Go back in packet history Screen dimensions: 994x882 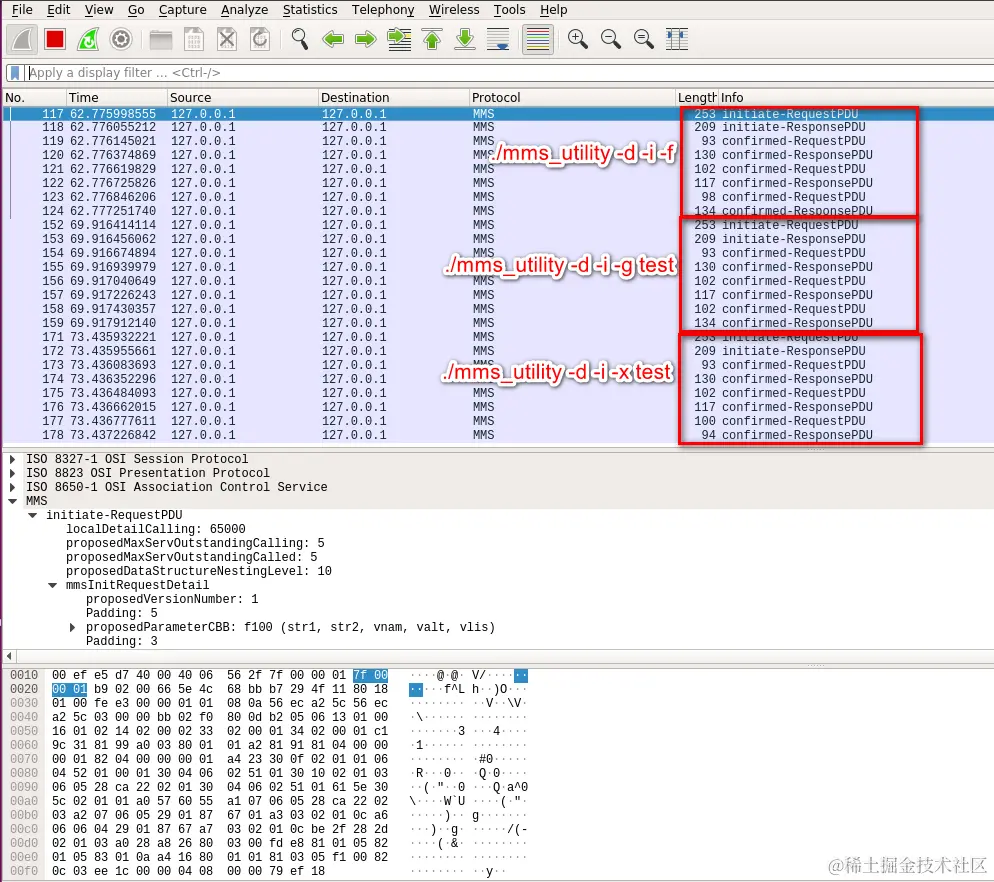[333, 39]
